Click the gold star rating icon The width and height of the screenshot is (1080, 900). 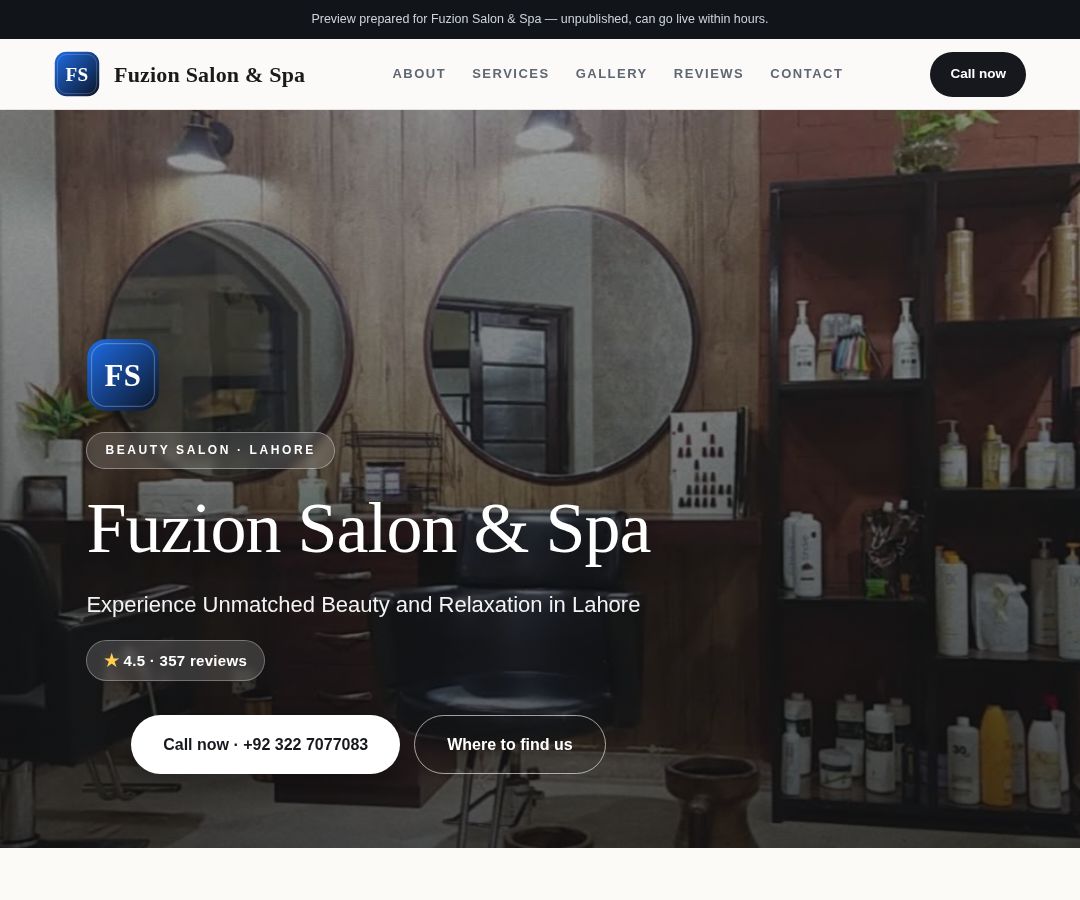112,660
